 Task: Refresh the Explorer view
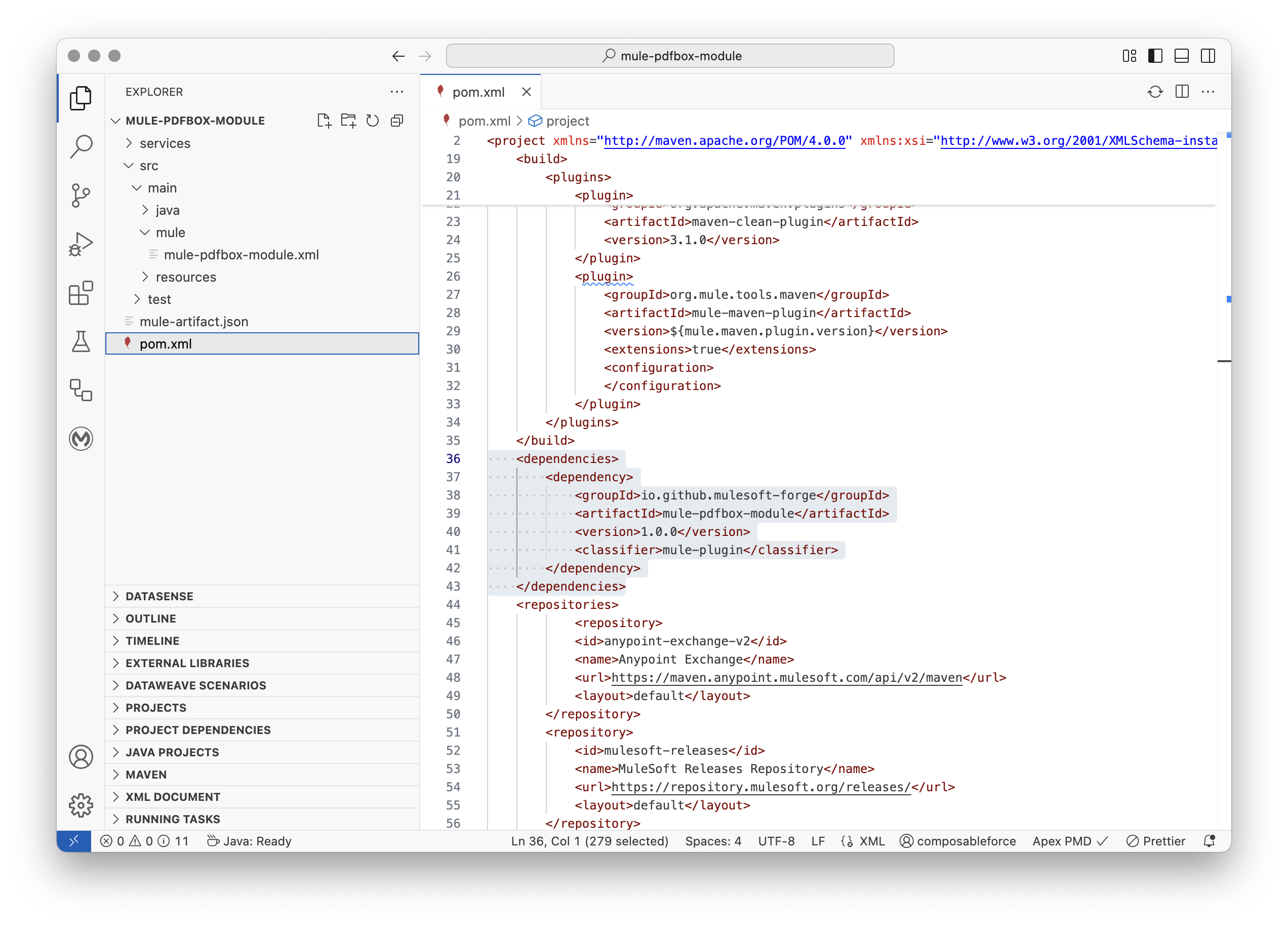point(373,120)
